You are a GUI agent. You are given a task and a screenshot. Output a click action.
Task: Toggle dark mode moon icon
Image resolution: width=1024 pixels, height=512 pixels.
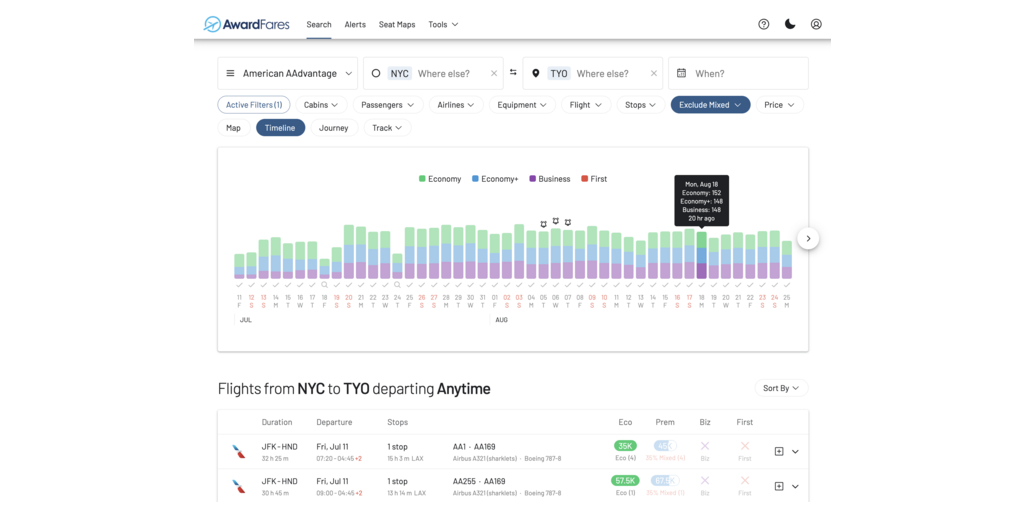pyautogui.click(x=790, y=24)
